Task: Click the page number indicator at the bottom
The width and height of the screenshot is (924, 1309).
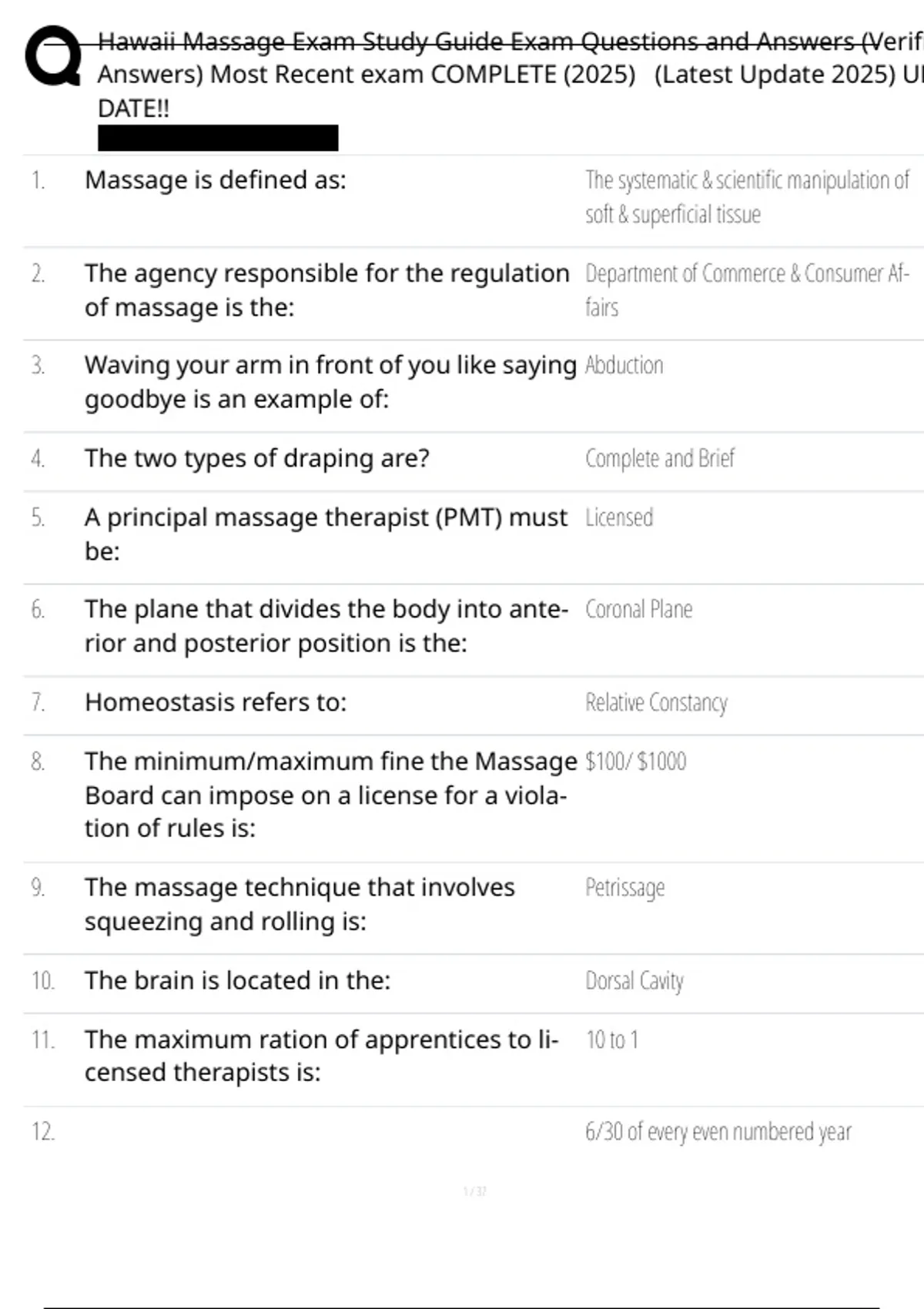Action: point(474,1191)
